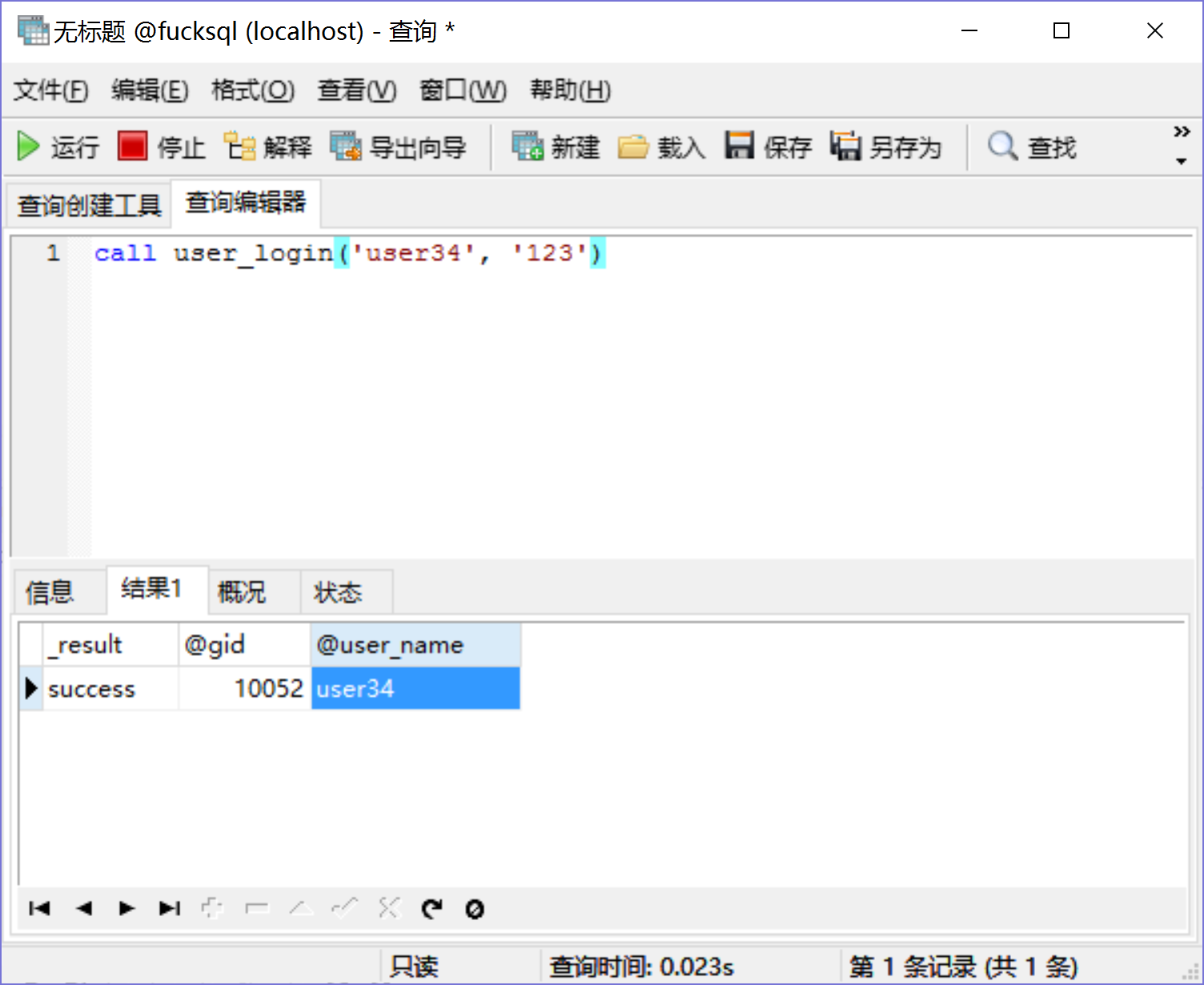Screen dimensions: 1204x985
Task: Click the query time 0.023s status
Action: tap(642, 967)
